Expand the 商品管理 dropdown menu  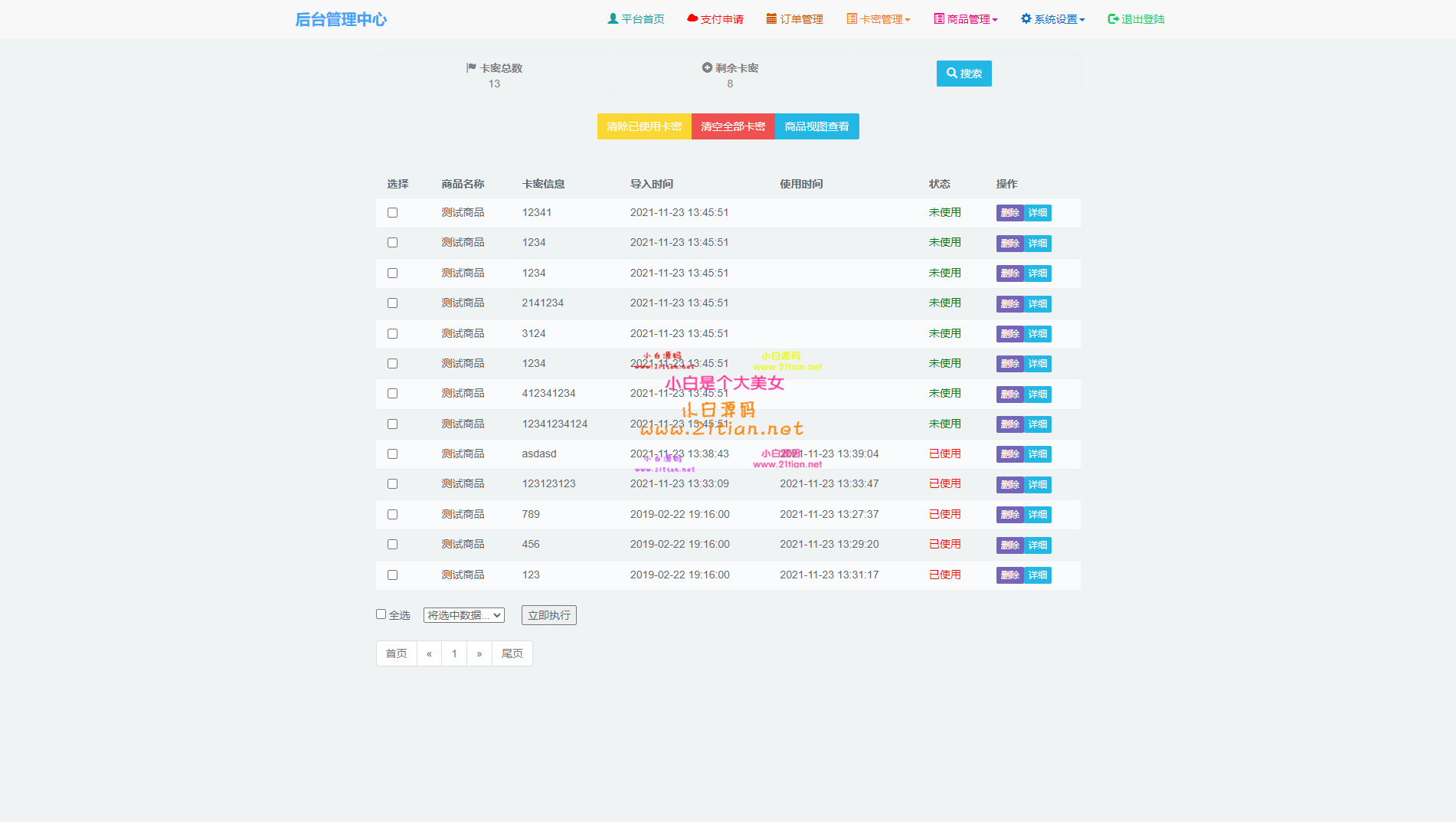[966, 19]
